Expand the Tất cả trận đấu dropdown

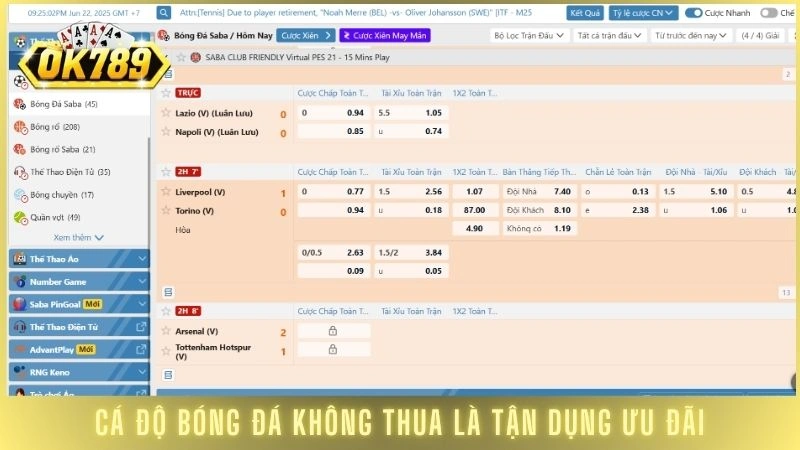[609, 35]
